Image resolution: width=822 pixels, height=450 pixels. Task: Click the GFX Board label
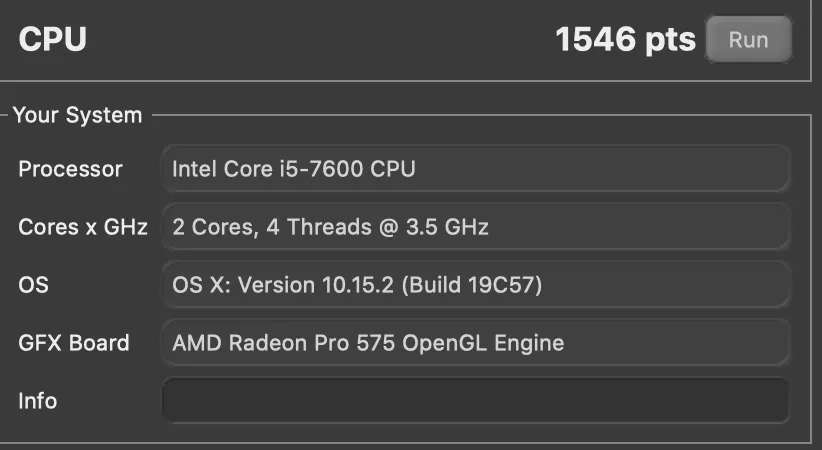(73, 343)
